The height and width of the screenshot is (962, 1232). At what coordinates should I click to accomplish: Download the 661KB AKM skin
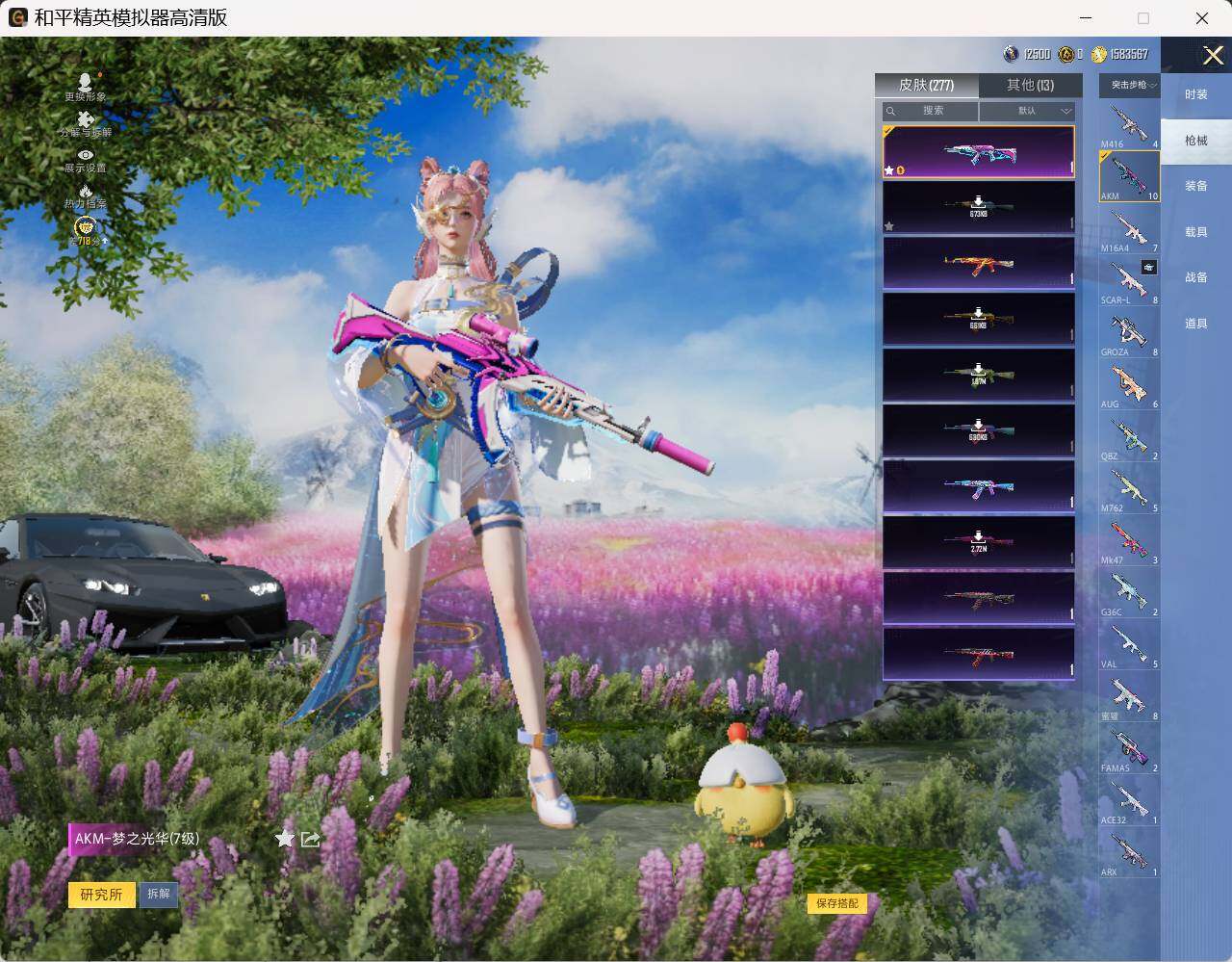pos(979,319)
